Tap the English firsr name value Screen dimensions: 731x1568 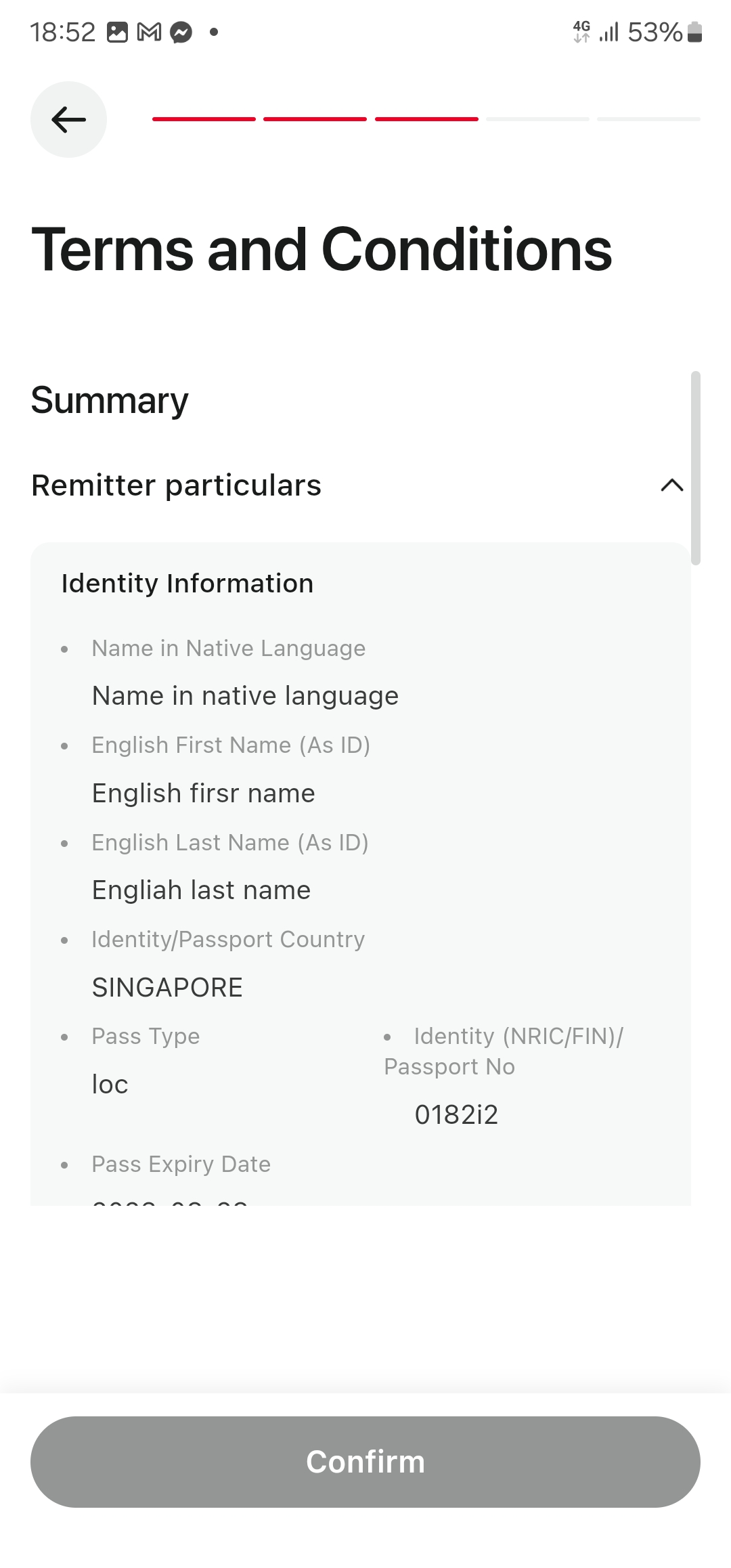[x=203, y=793]
